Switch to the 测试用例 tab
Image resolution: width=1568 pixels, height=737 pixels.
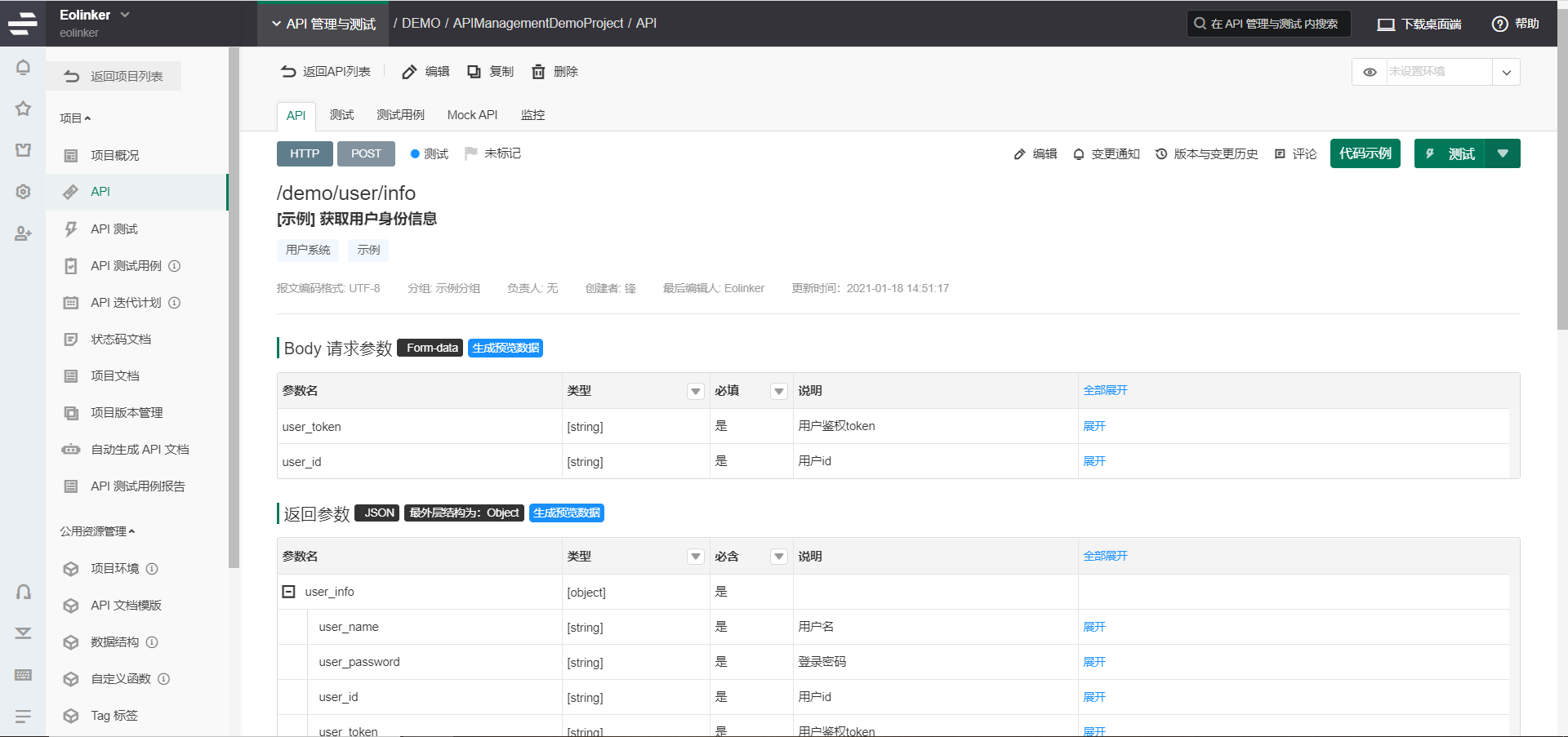tap(400, 115)
